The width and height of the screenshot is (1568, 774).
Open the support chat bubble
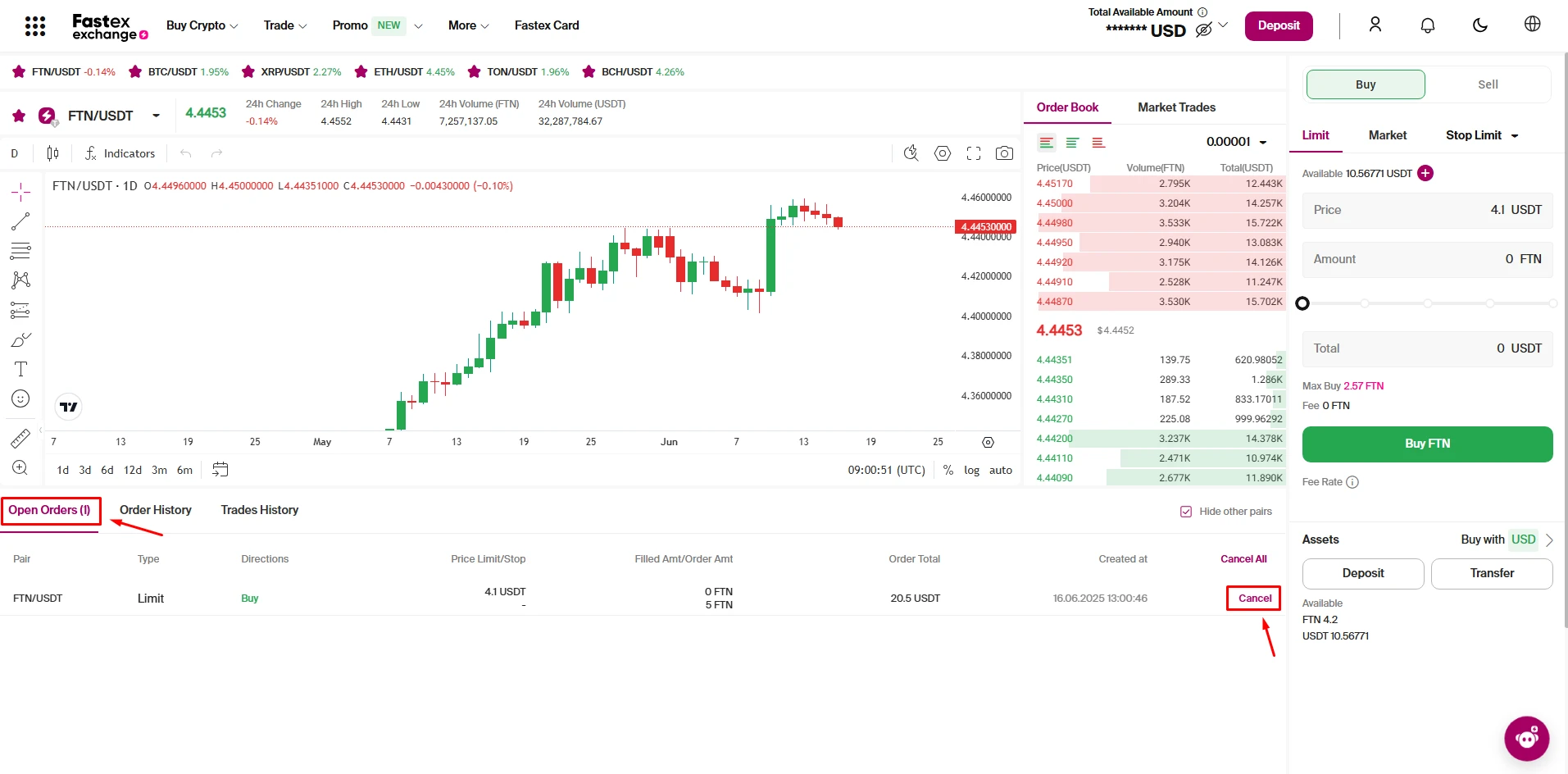1526,738
